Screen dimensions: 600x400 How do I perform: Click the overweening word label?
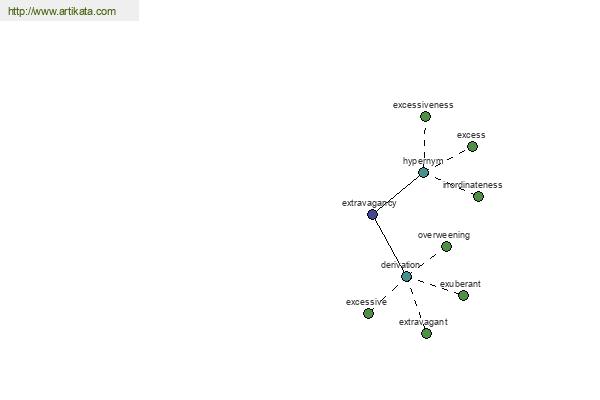point(443,235)
